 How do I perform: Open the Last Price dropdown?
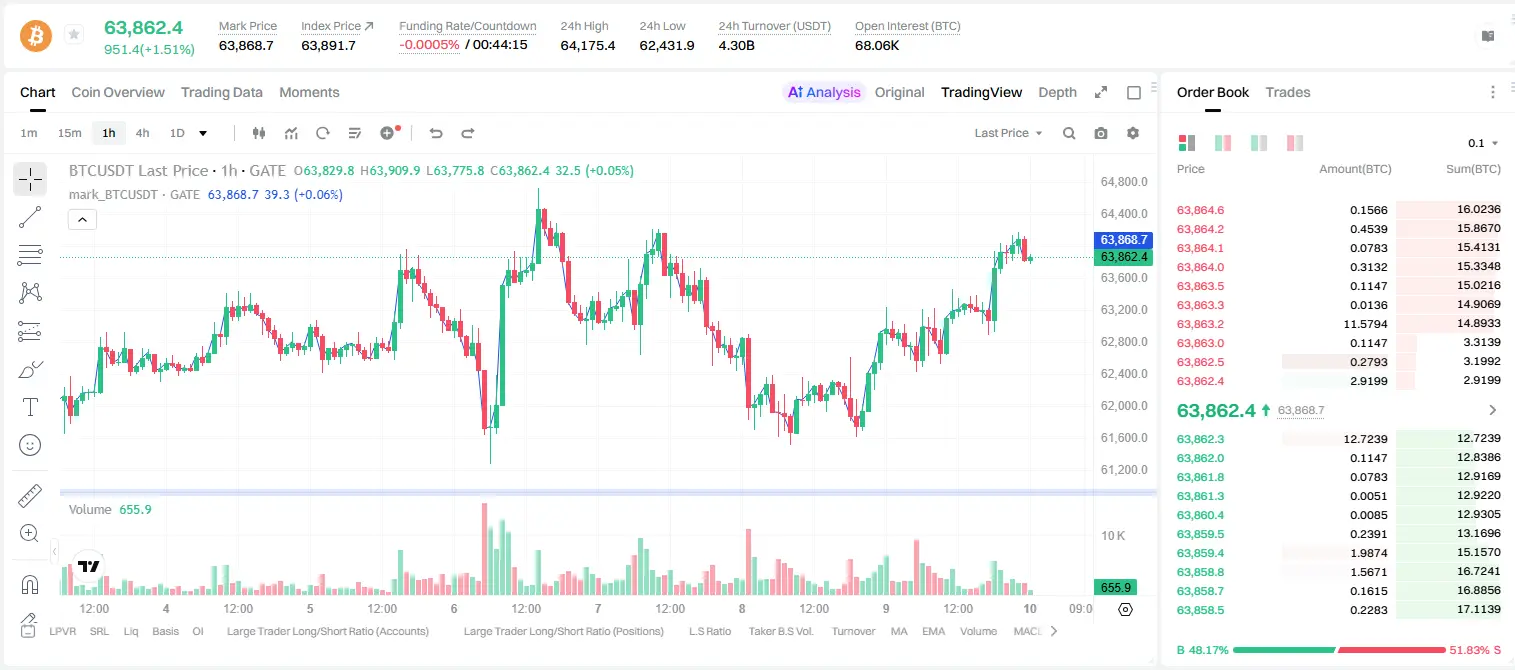pos(1008,133)
